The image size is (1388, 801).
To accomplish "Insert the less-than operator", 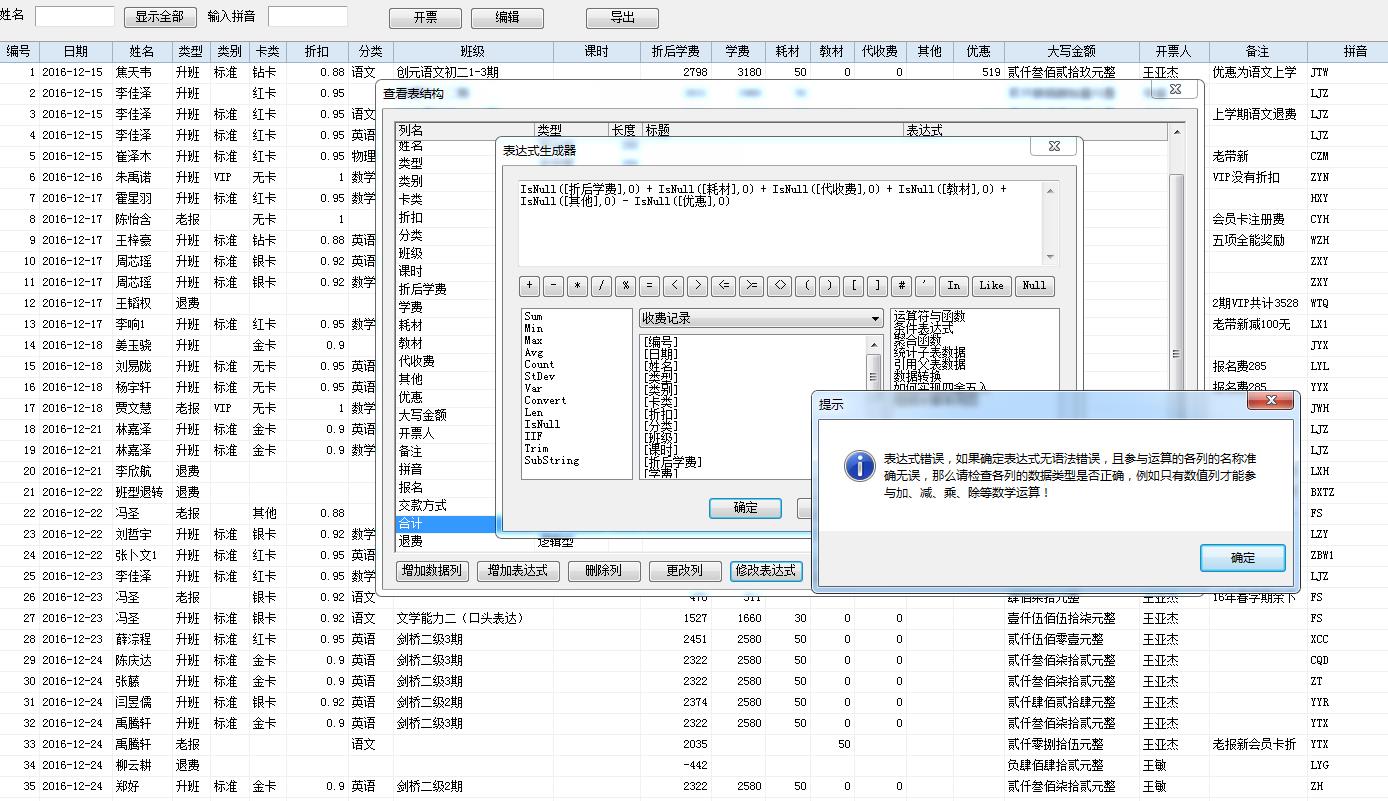I will (x=674, y=286).
